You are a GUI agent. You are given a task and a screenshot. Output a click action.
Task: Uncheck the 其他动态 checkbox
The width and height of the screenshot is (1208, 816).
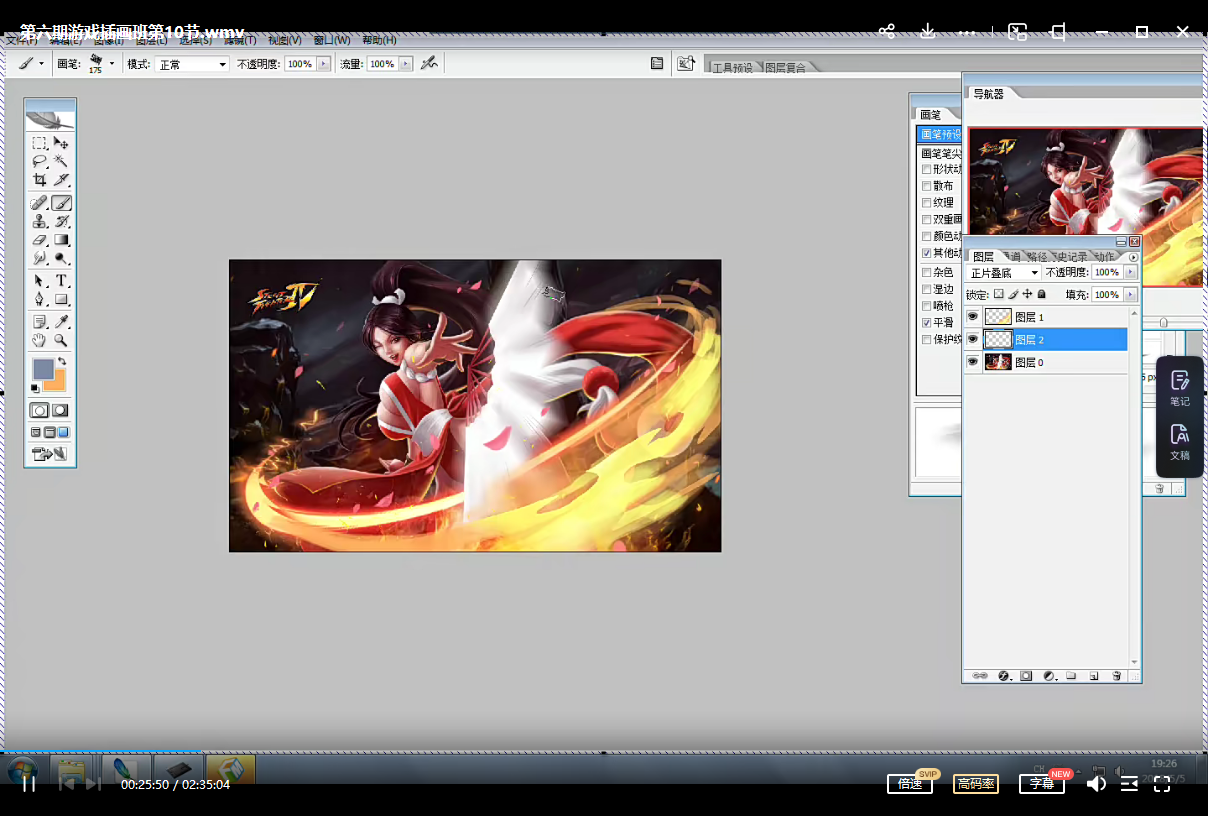[x=925, y=253]
